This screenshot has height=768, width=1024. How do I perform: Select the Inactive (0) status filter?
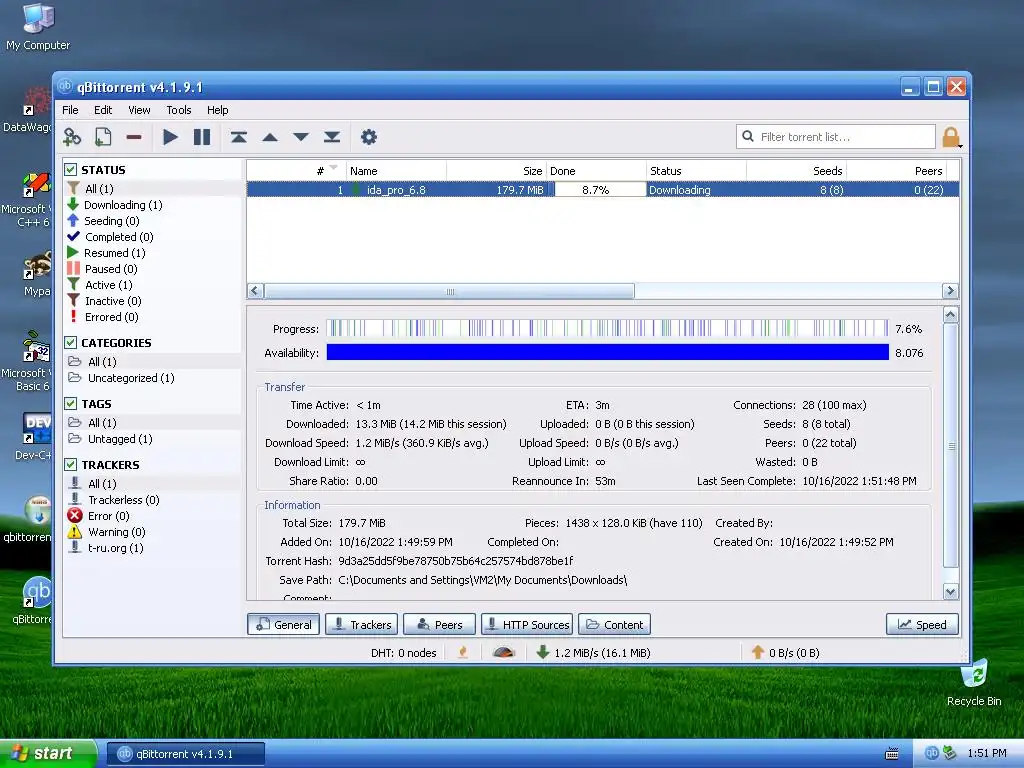pos(112,301)
